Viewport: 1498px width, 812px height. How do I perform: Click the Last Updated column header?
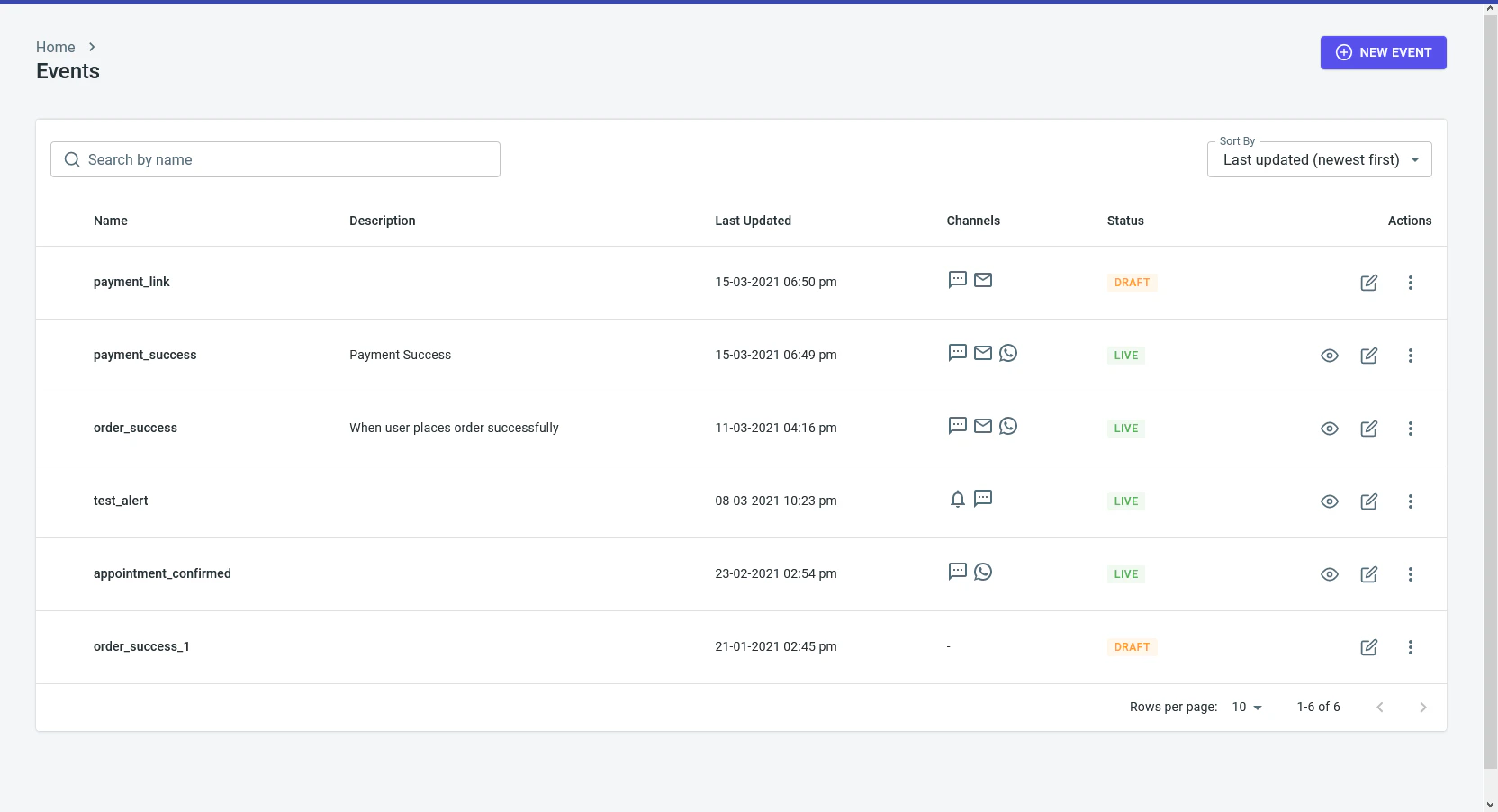coord(754,221)
